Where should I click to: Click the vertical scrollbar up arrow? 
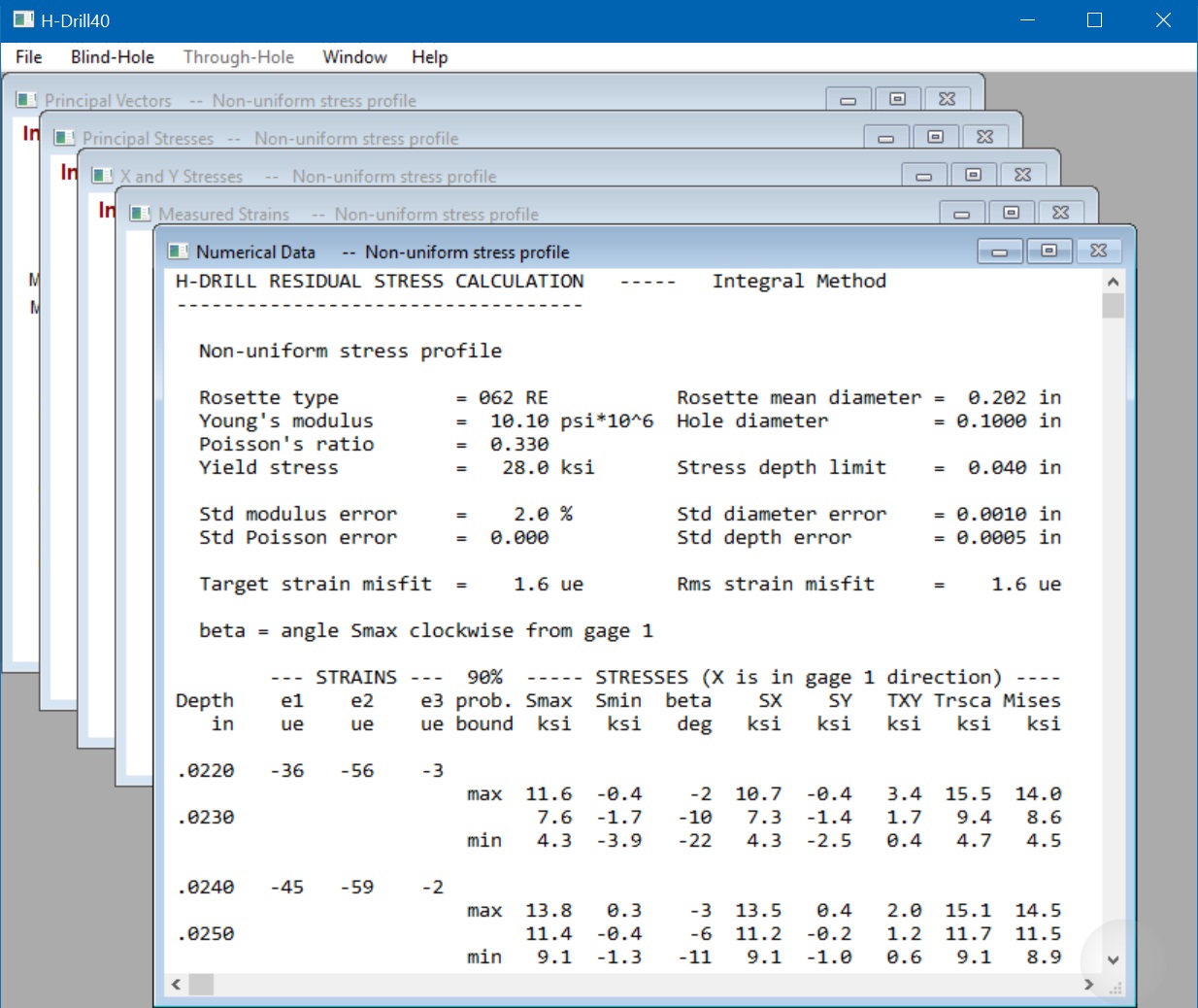(1114, 282)
